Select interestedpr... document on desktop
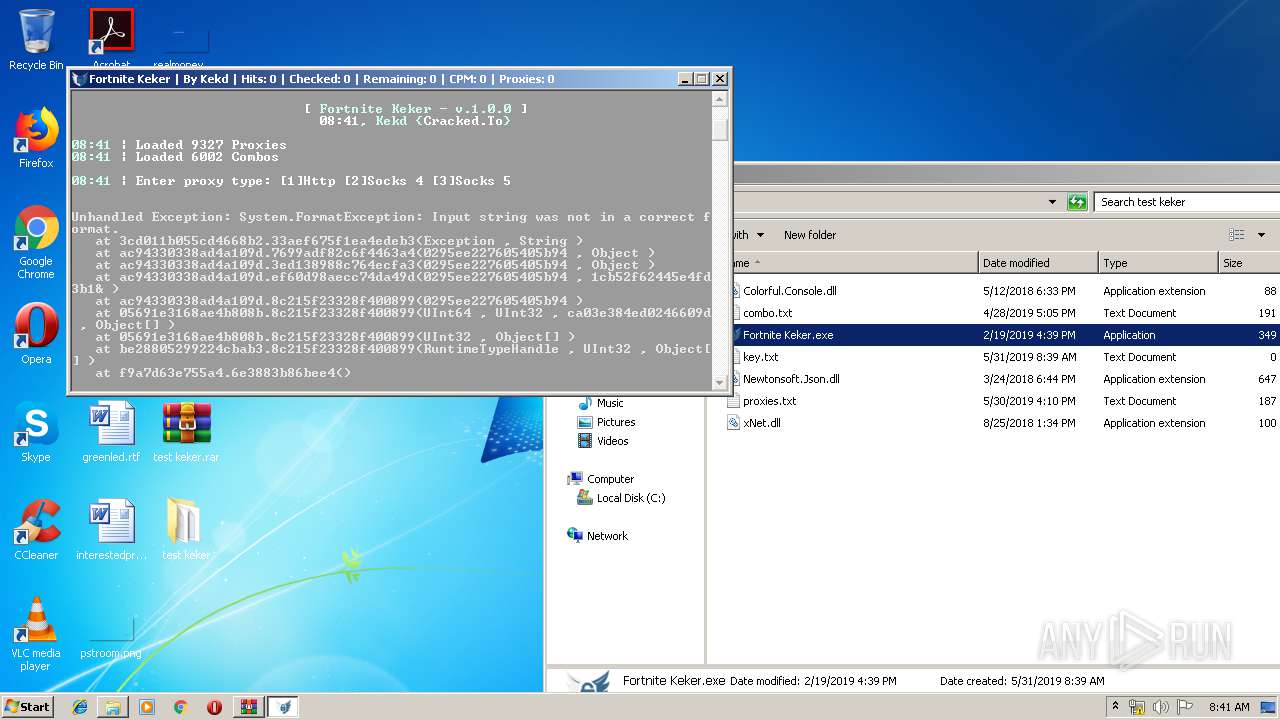Image resolution: width=1280 pixels, height=720 pixels. click(x=111, y=530)
